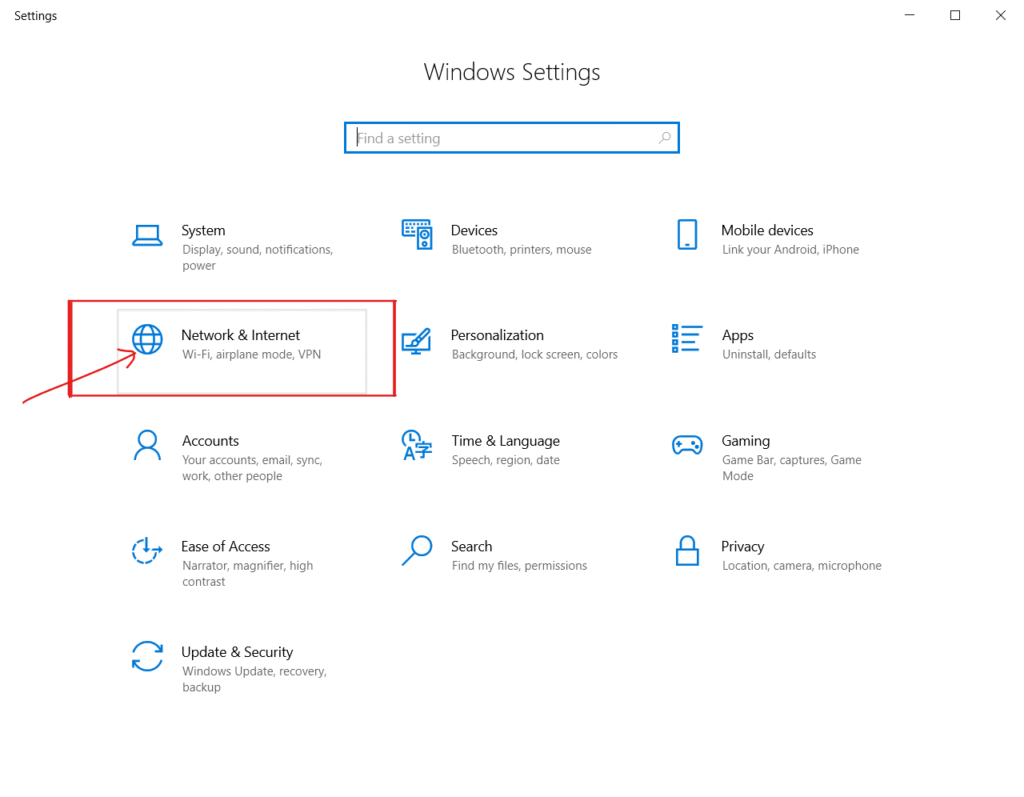Focus the Find a setting search box

pyautogui.click(x=500, y=138)
